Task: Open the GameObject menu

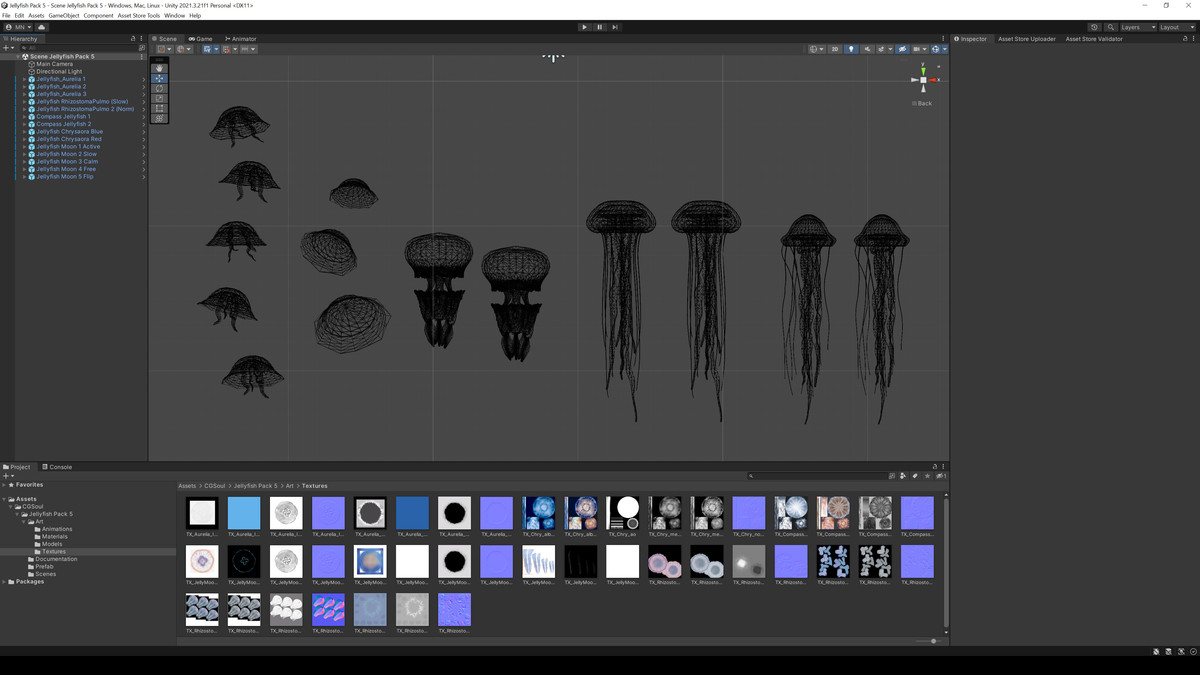Action: pyautogui.click(x=63, y=15)
